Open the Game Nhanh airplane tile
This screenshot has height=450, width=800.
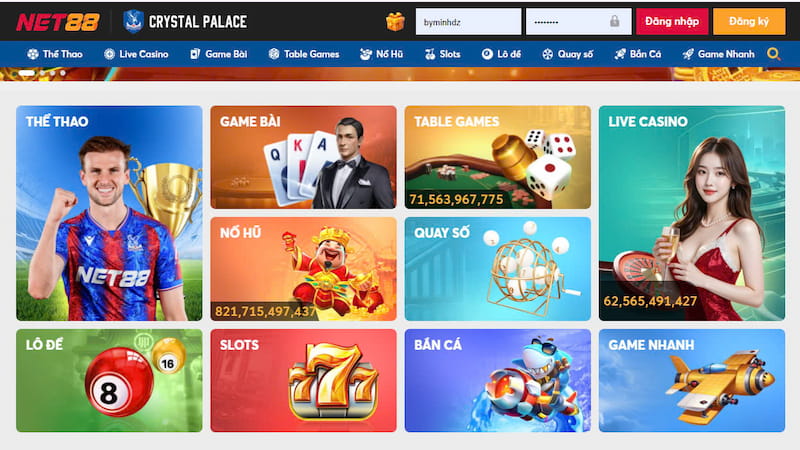692,381
